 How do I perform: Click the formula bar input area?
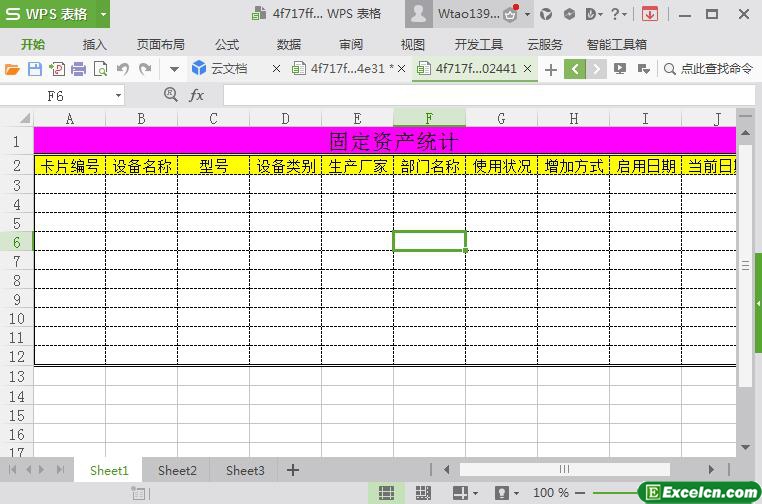pyautogui.click(x=489, y=95)
